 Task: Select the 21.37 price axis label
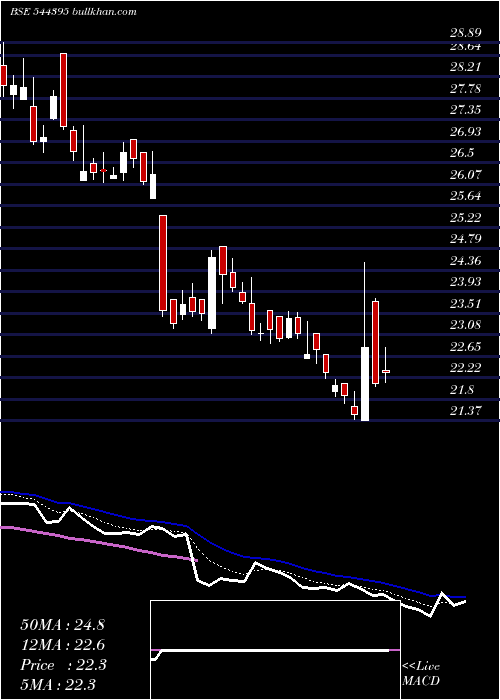465,411
